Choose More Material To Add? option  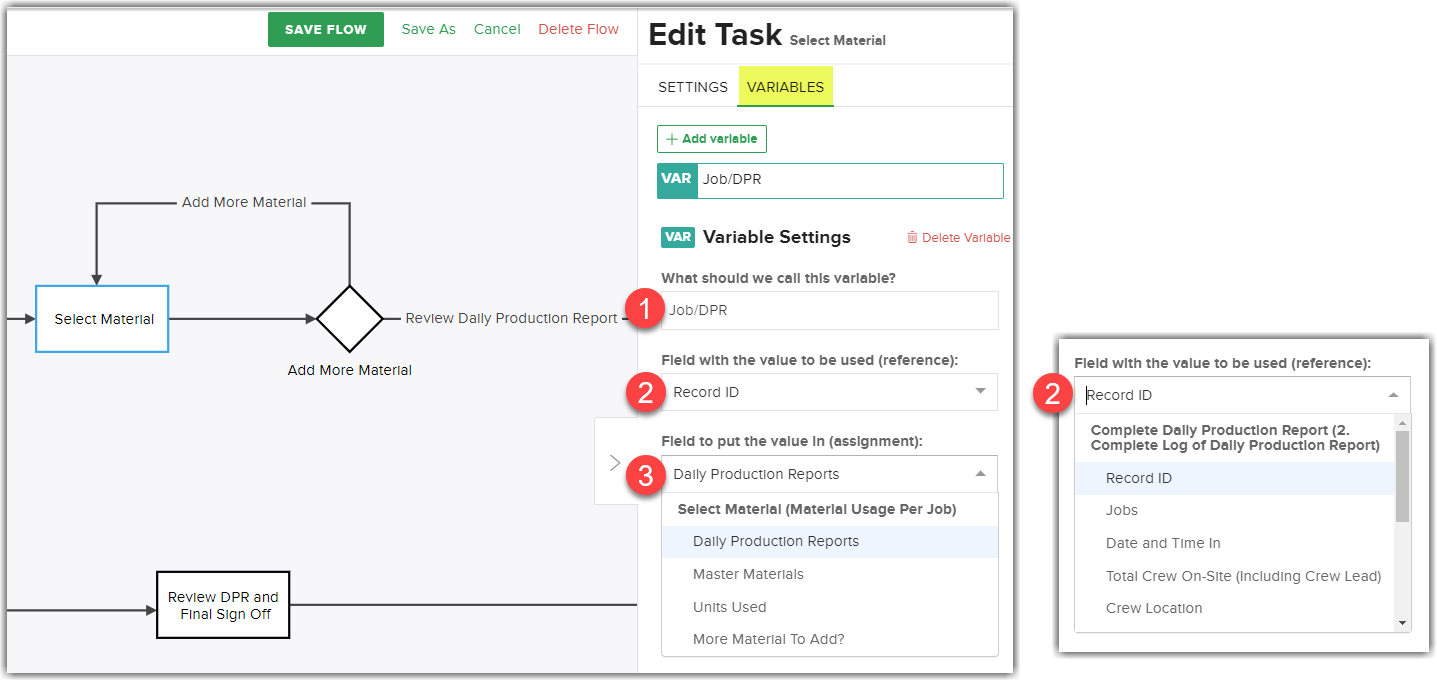point(830,639)
